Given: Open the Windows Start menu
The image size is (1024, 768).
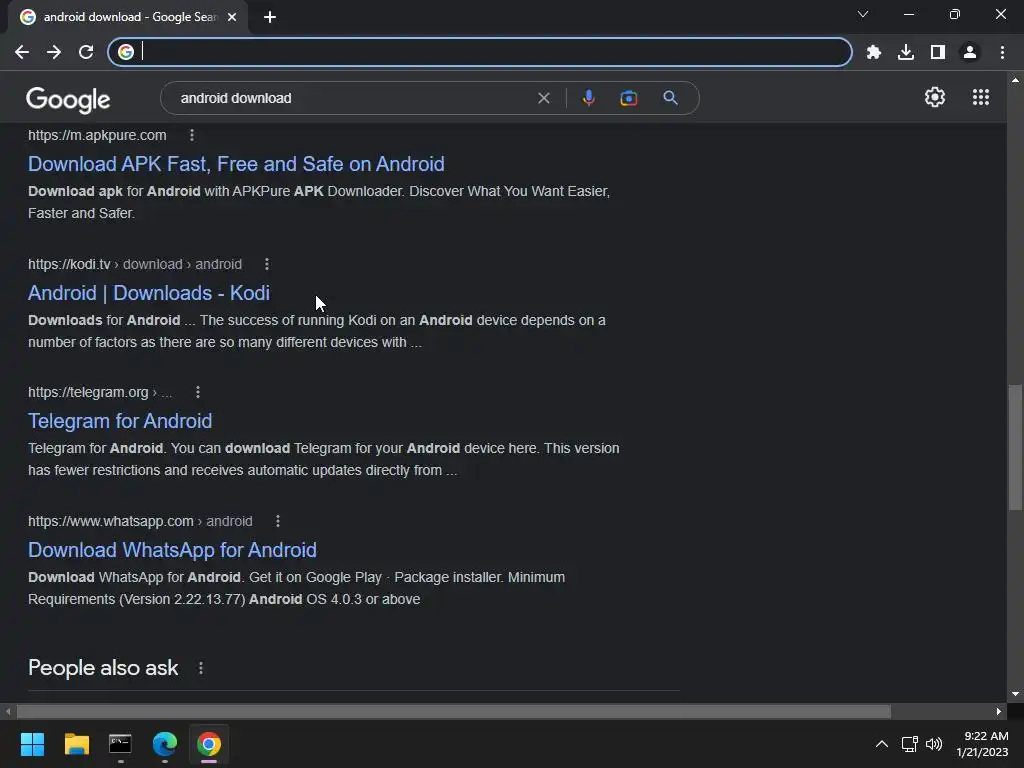Looking at the screenshot, I should click(32, 744).
